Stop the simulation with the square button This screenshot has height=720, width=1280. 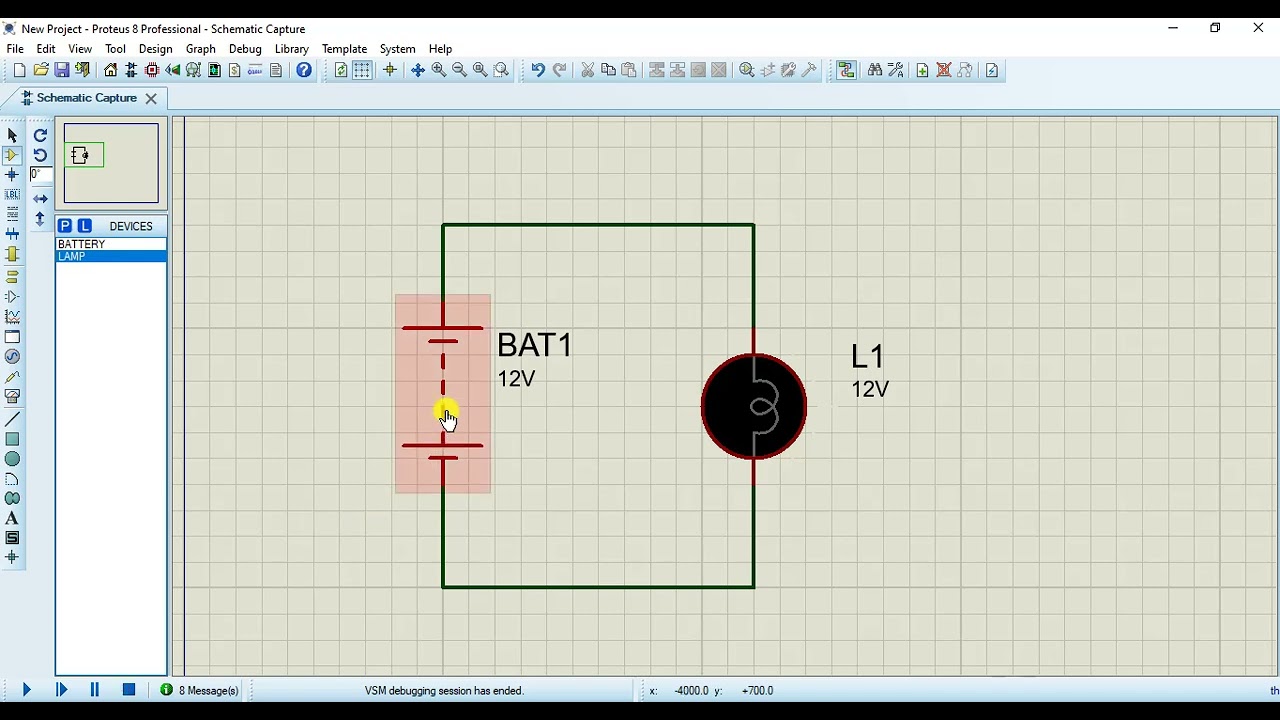tap(129, 690)
